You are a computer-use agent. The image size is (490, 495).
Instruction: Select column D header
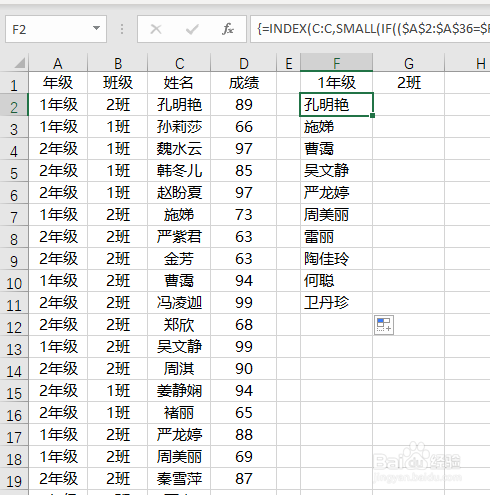click(x=244, y=63)
